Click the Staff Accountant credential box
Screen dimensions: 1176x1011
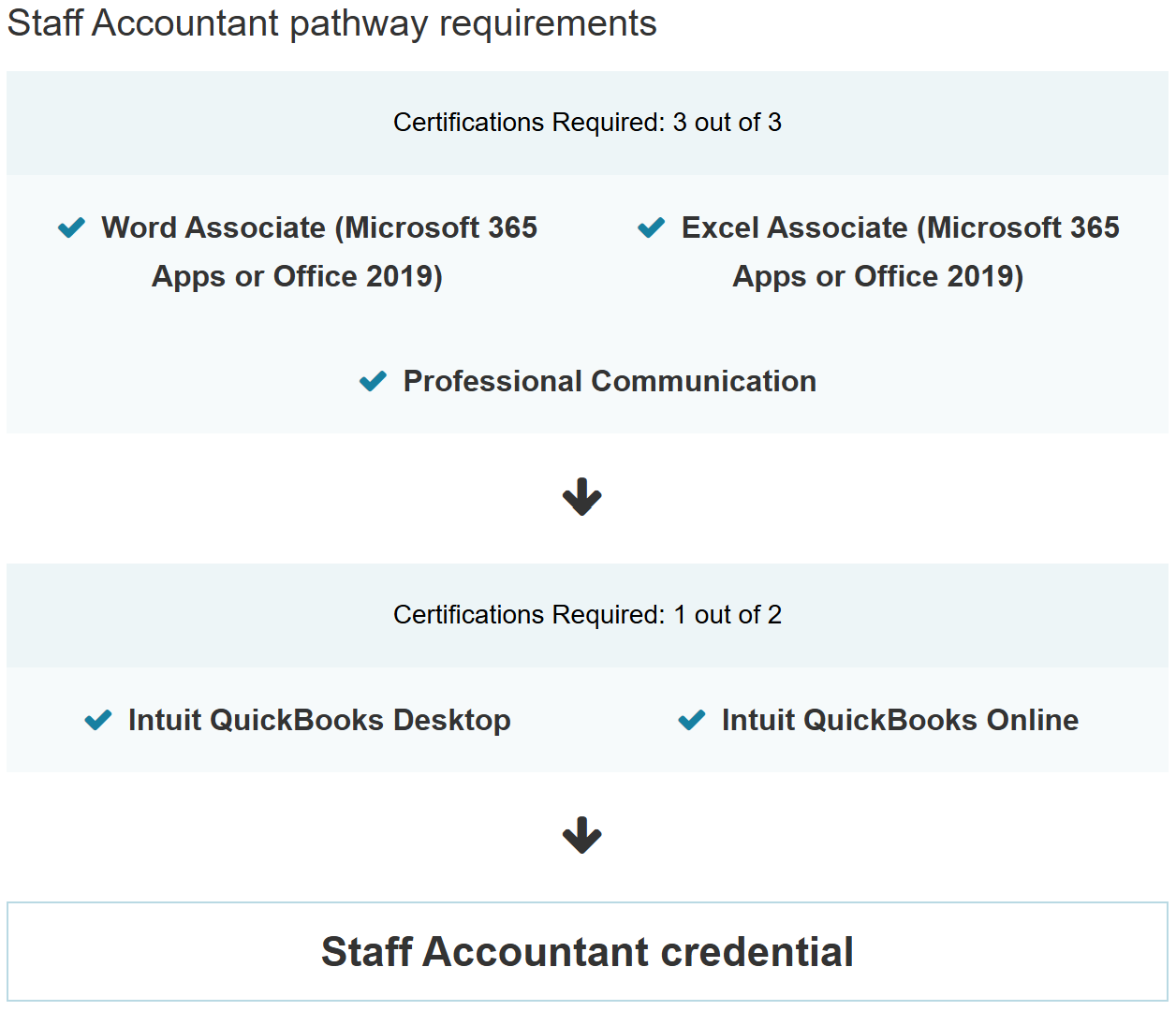tap(587, 952)
